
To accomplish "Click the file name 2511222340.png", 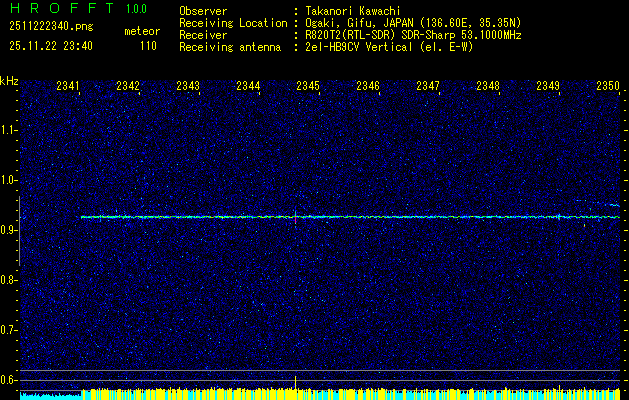I will coord(51,27).
